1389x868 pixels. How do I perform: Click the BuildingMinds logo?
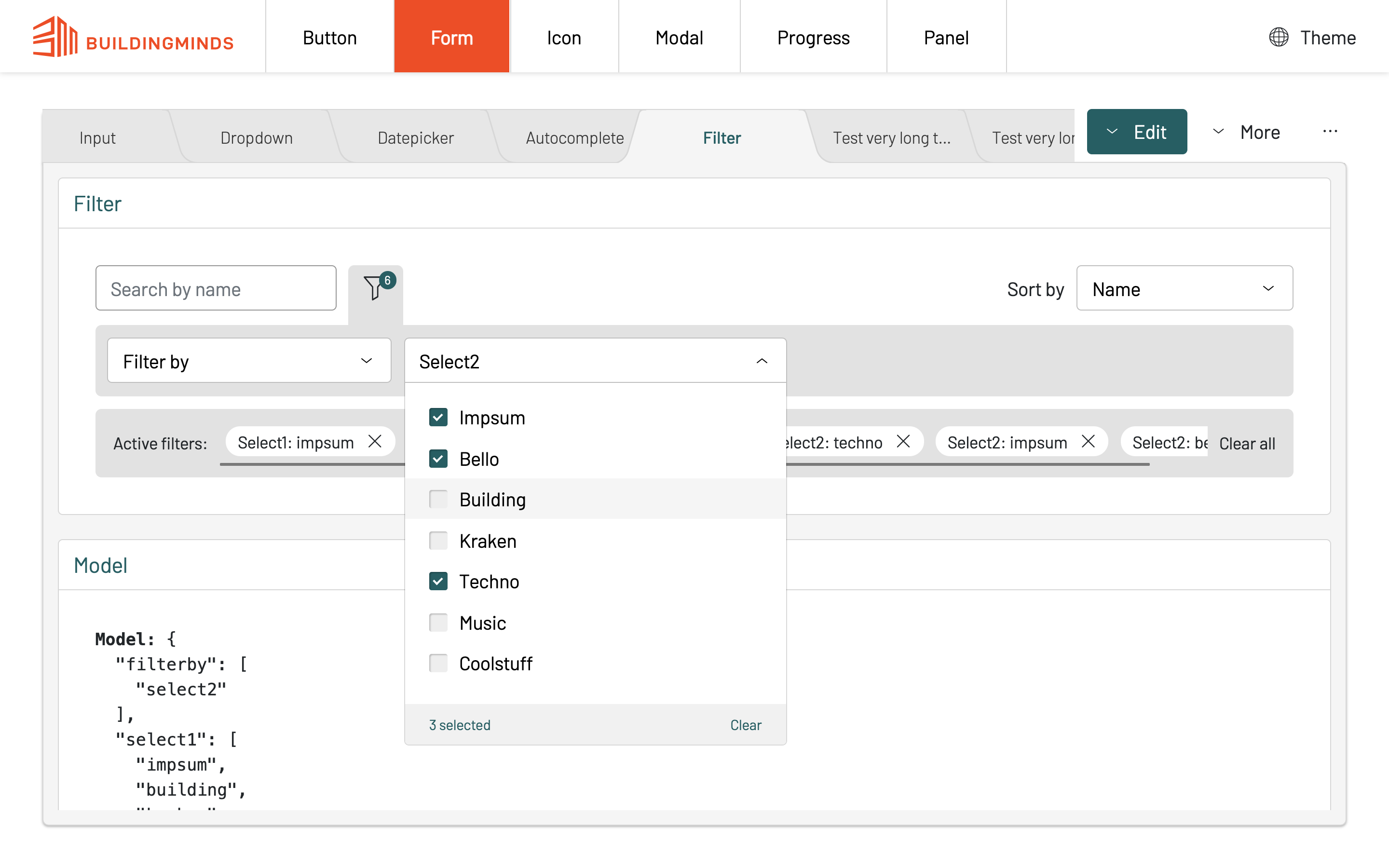pyautogui.click(x=133, y=37)
